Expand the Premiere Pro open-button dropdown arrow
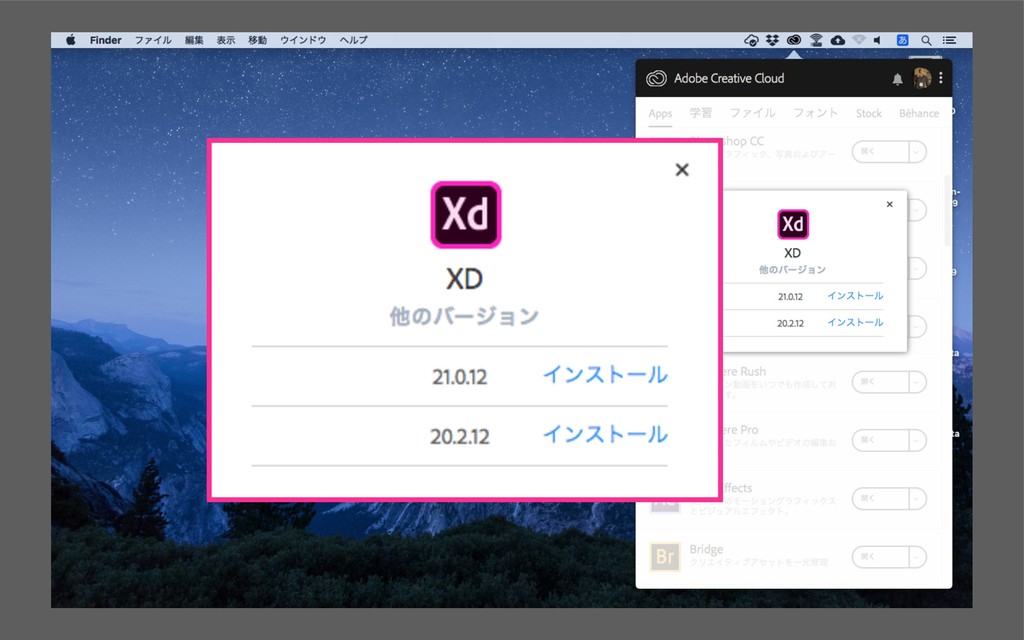 [x=917, y=440]
